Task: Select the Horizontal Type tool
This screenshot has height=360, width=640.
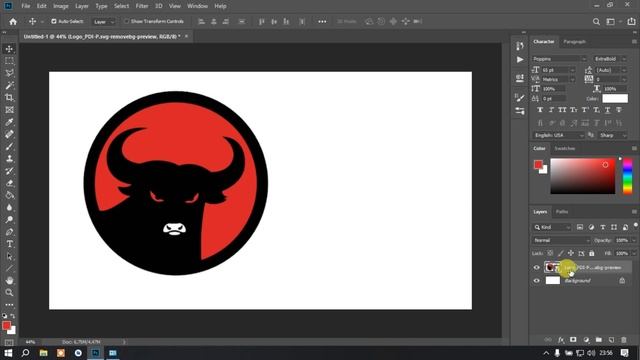Action: tap(9, 244)
